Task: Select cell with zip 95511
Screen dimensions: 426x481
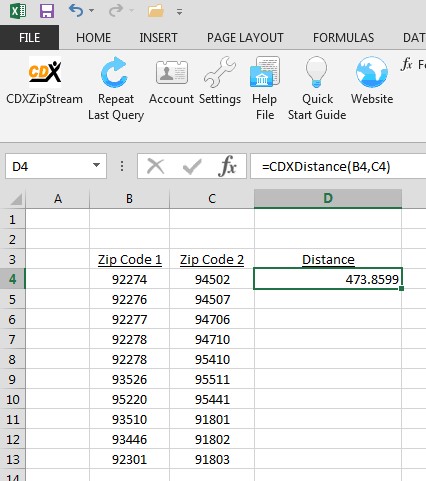Action: point(212,379)
